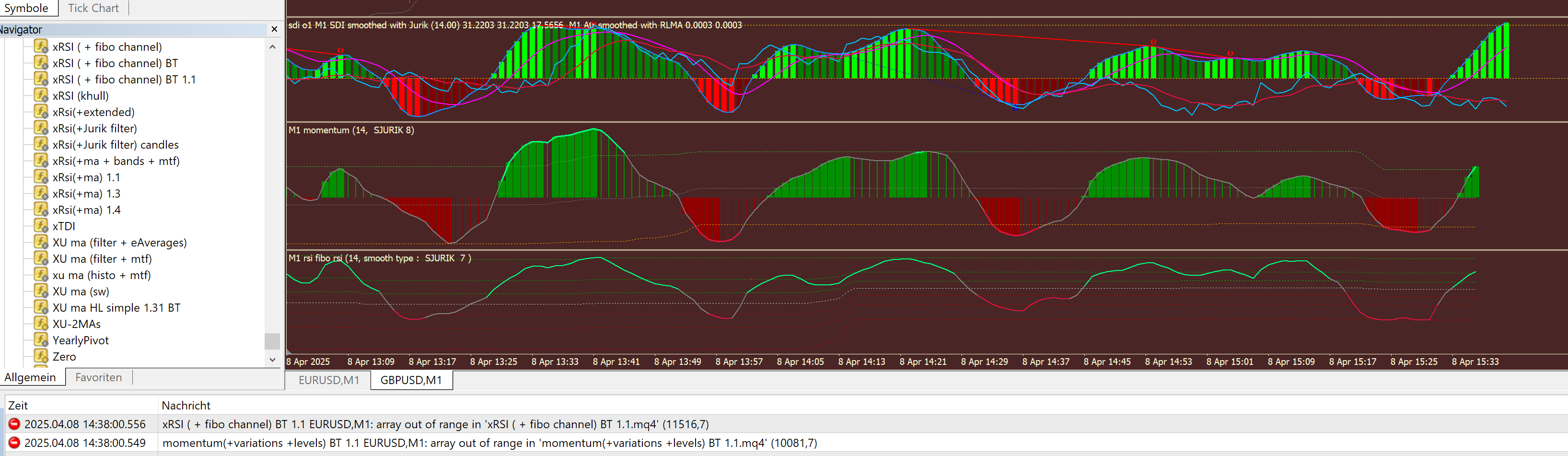Click the xTDI indicator icon

pyautogui.click(x=41, y=226)
